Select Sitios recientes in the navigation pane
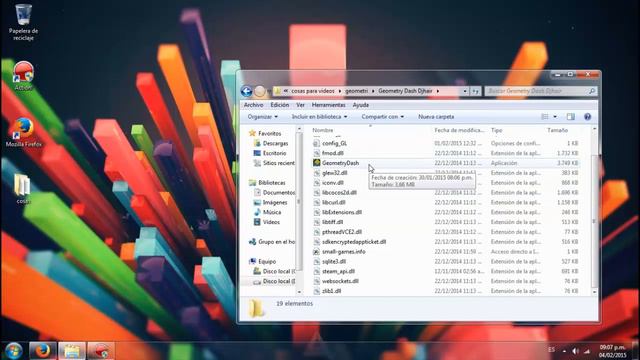The image size is (640, 360). (x=278, y=163)
